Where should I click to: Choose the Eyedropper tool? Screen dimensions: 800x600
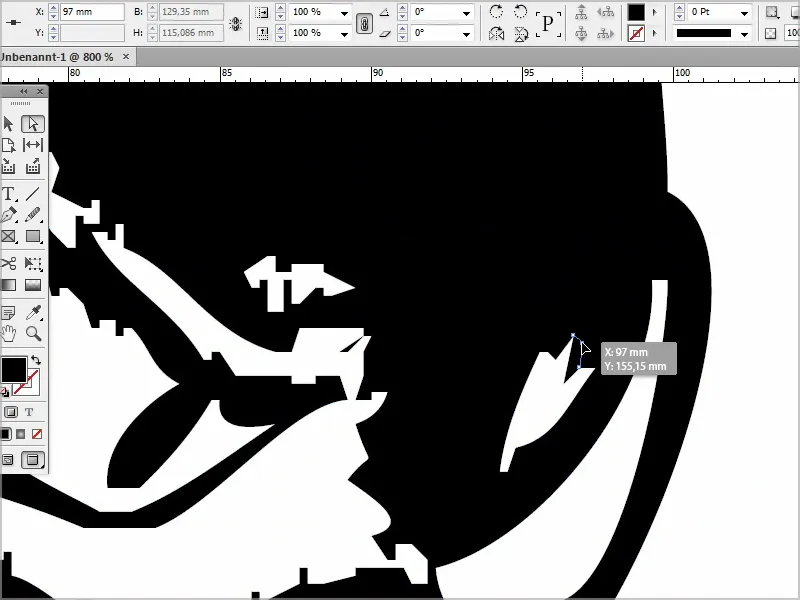coord(33,312)
